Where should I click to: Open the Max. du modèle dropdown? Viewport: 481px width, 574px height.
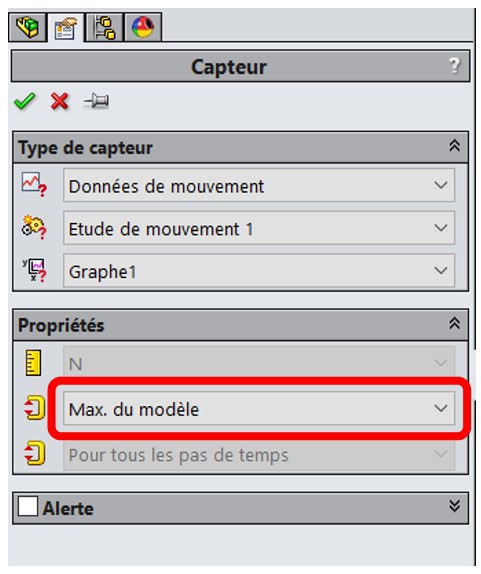259,408
